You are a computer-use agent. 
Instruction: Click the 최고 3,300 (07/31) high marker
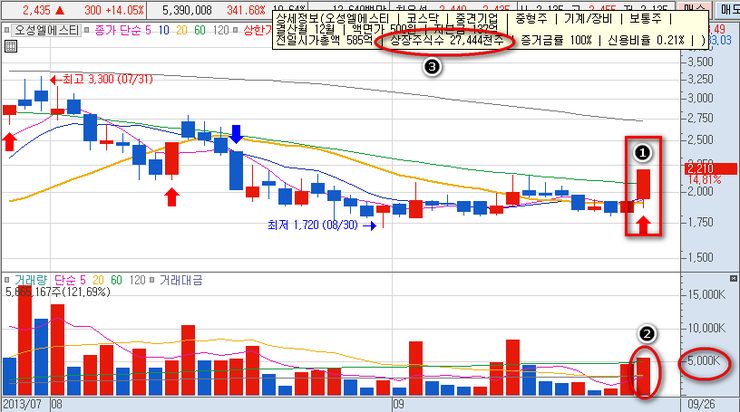click(101, 79)
